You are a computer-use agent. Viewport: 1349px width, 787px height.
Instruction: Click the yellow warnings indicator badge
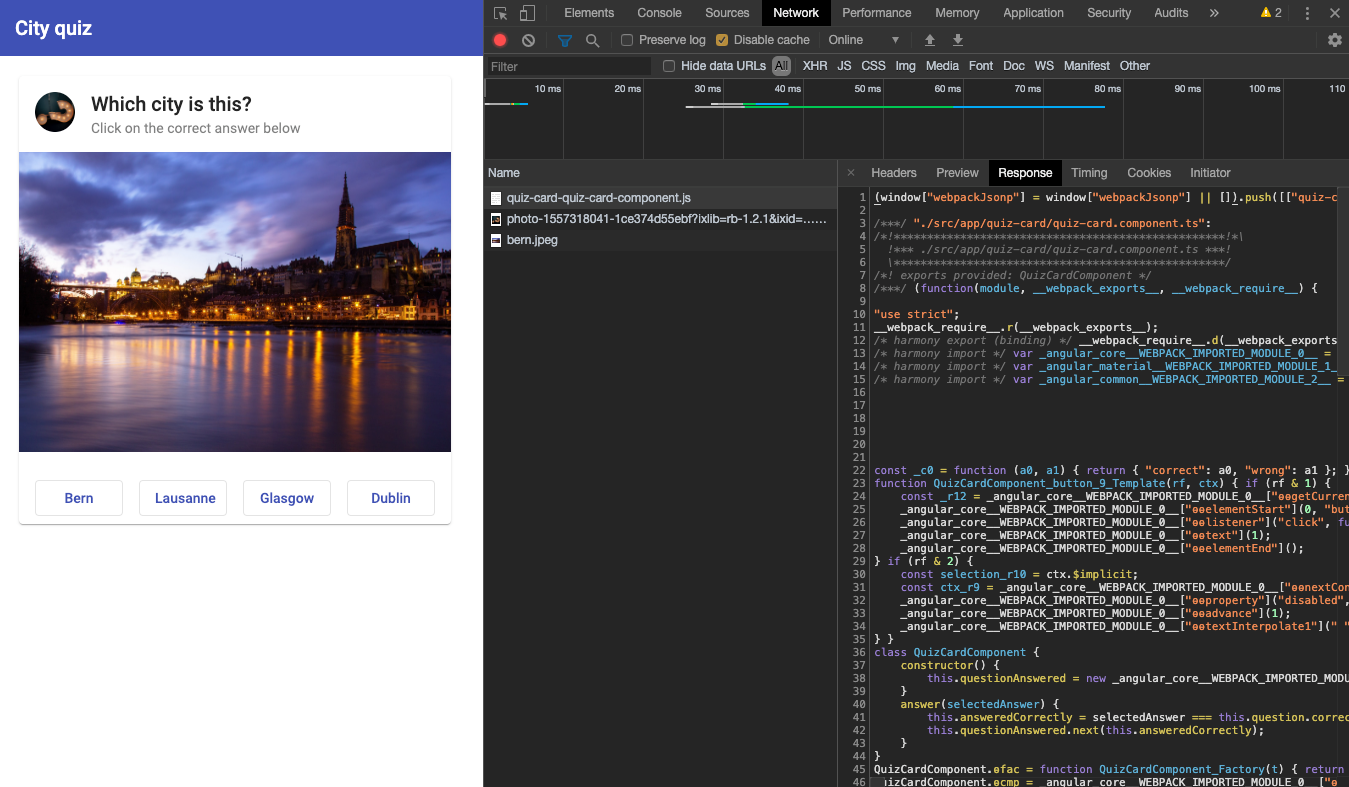click(x=1264, y=13)
